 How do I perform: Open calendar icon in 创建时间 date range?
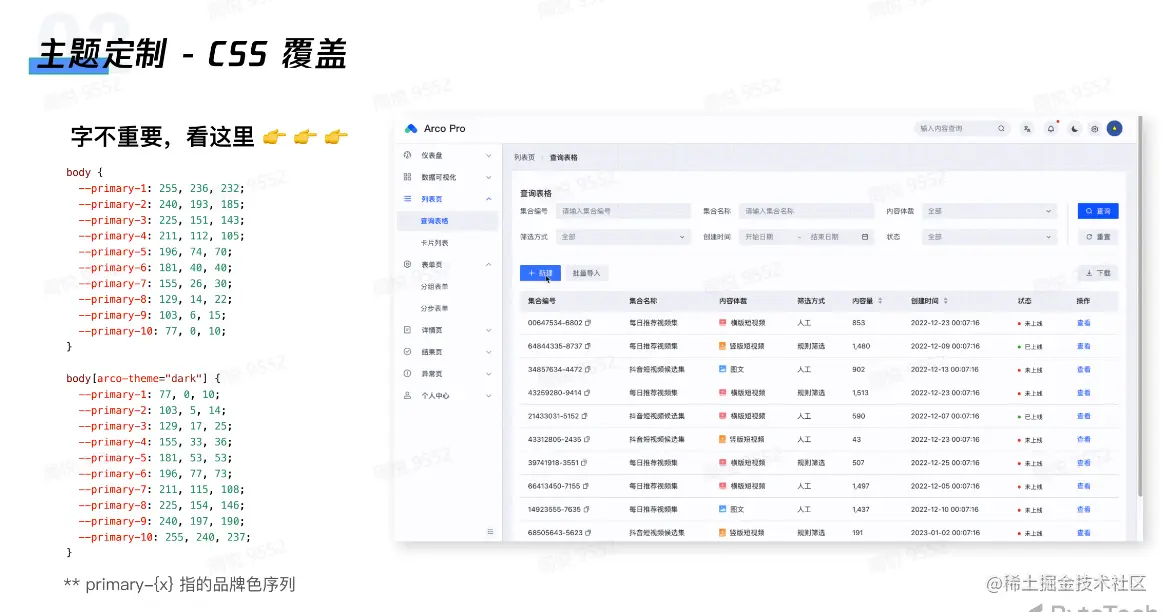pos(865,237)
